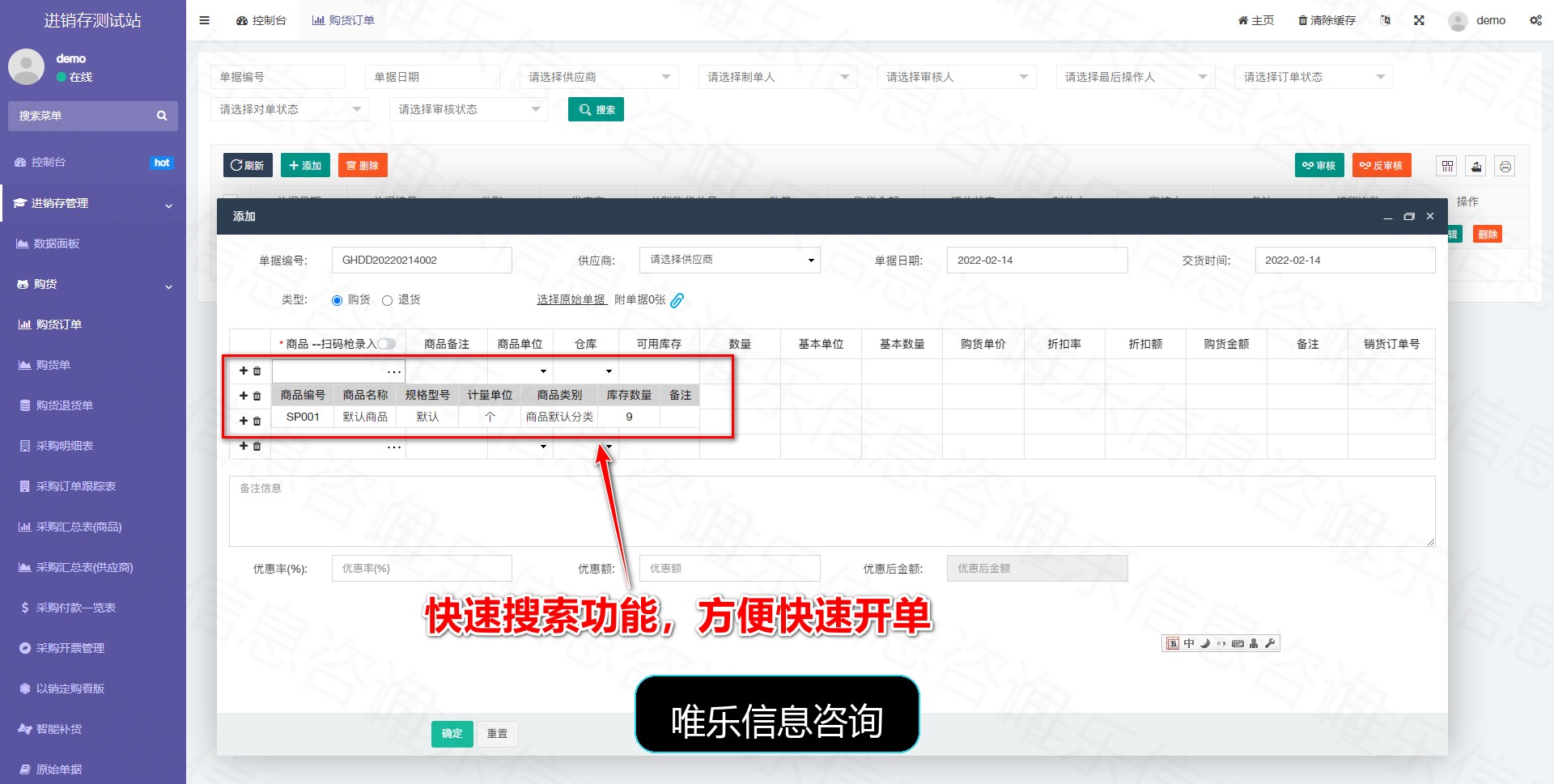
Task: Select the 购货 radio button
Action: click(x=338, y=300)
